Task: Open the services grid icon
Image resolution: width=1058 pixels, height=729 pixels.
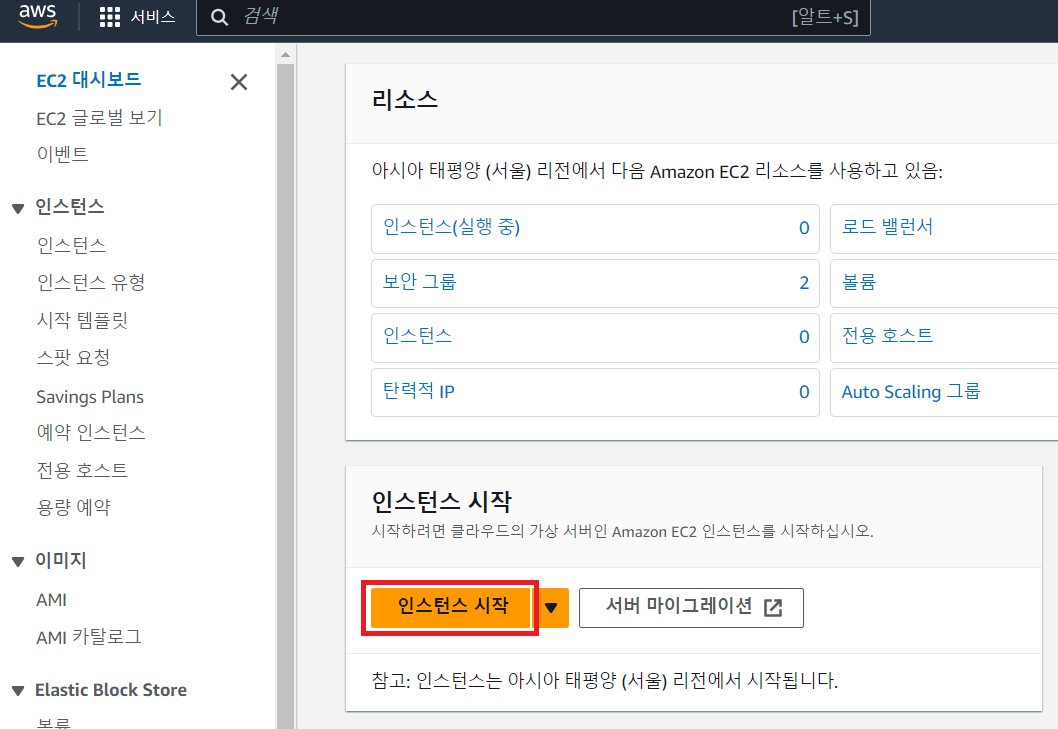Action: click(109, 17)
